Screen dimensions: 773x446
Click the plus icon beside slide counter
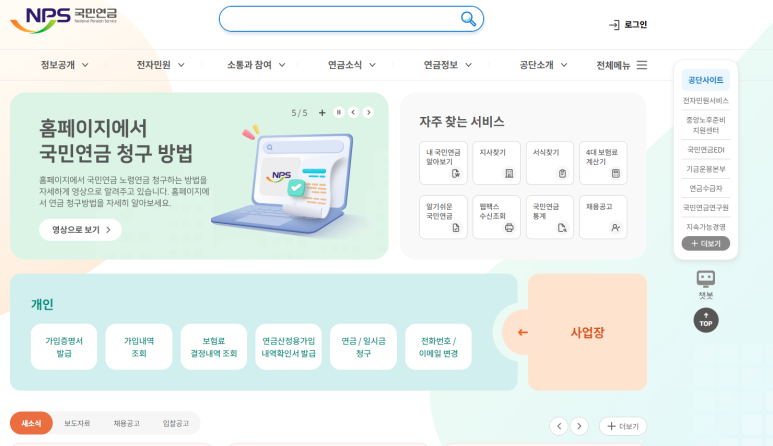322,113
